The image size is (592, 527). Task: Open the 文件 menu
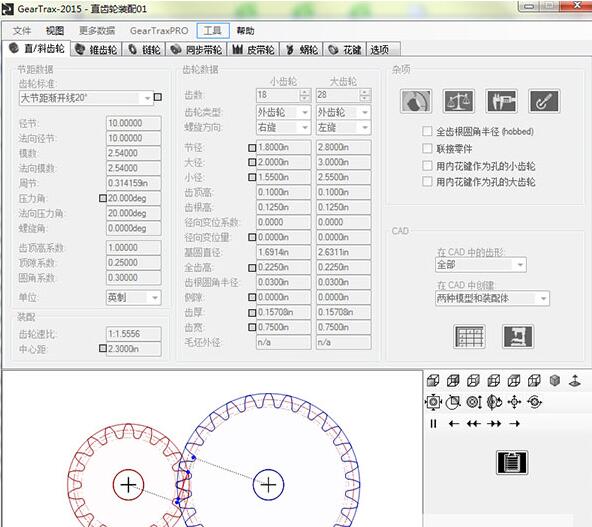pyautogui.click(x=22, y=31)
